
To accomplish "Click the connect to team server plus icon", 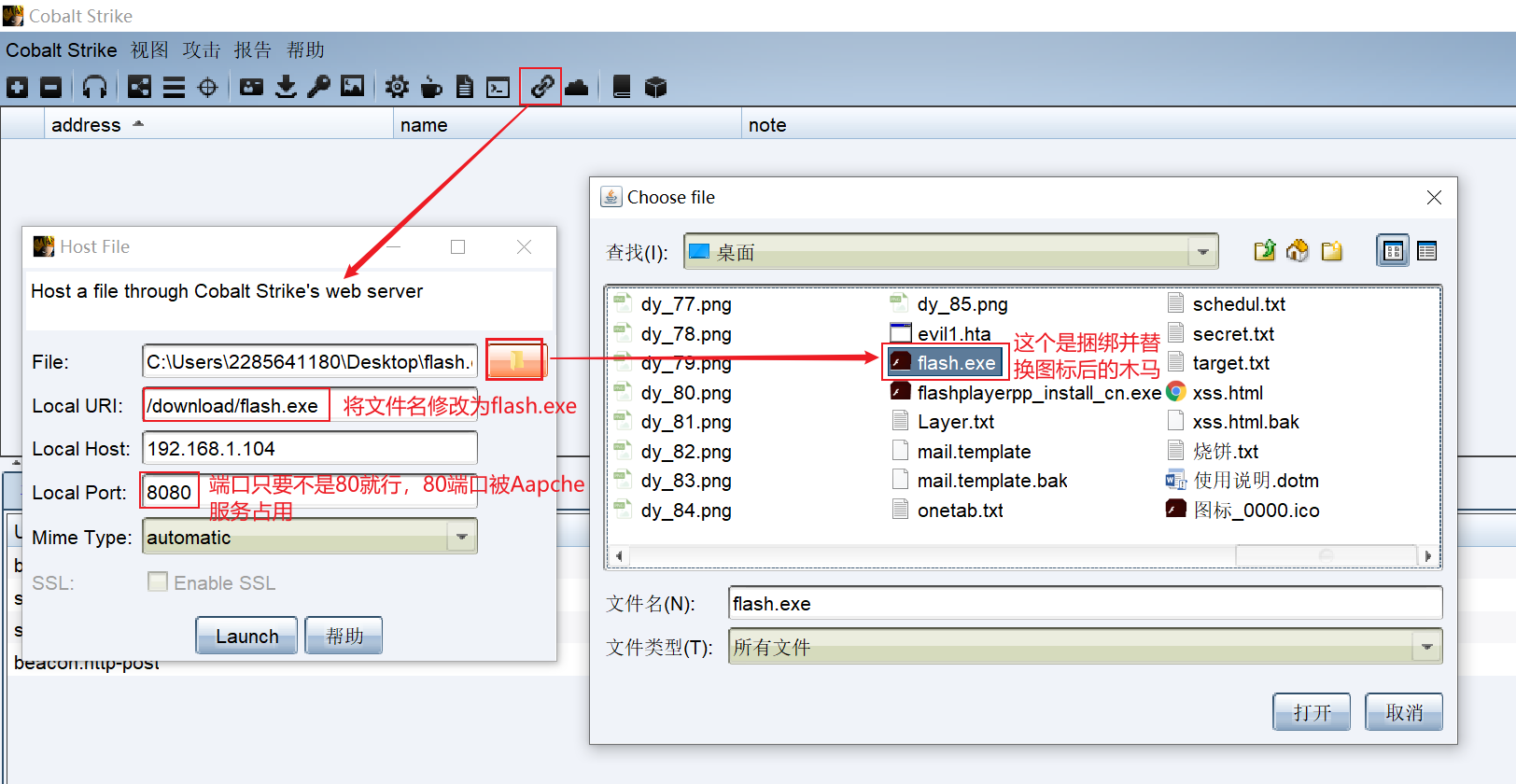I will coord(17,88).
